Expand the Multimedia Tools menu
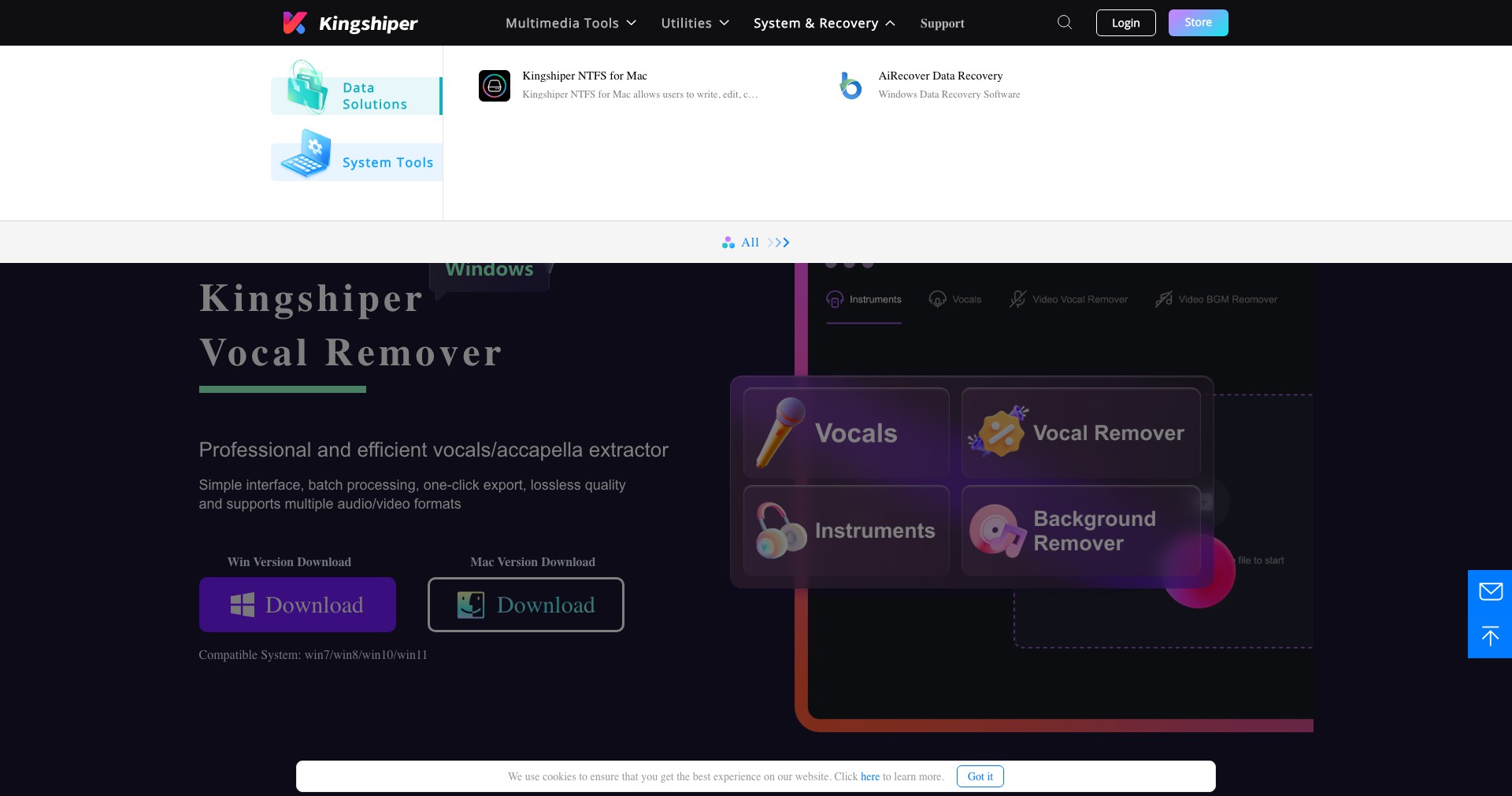This screenshot has height=796, width=1512. (x=571, y=23)
